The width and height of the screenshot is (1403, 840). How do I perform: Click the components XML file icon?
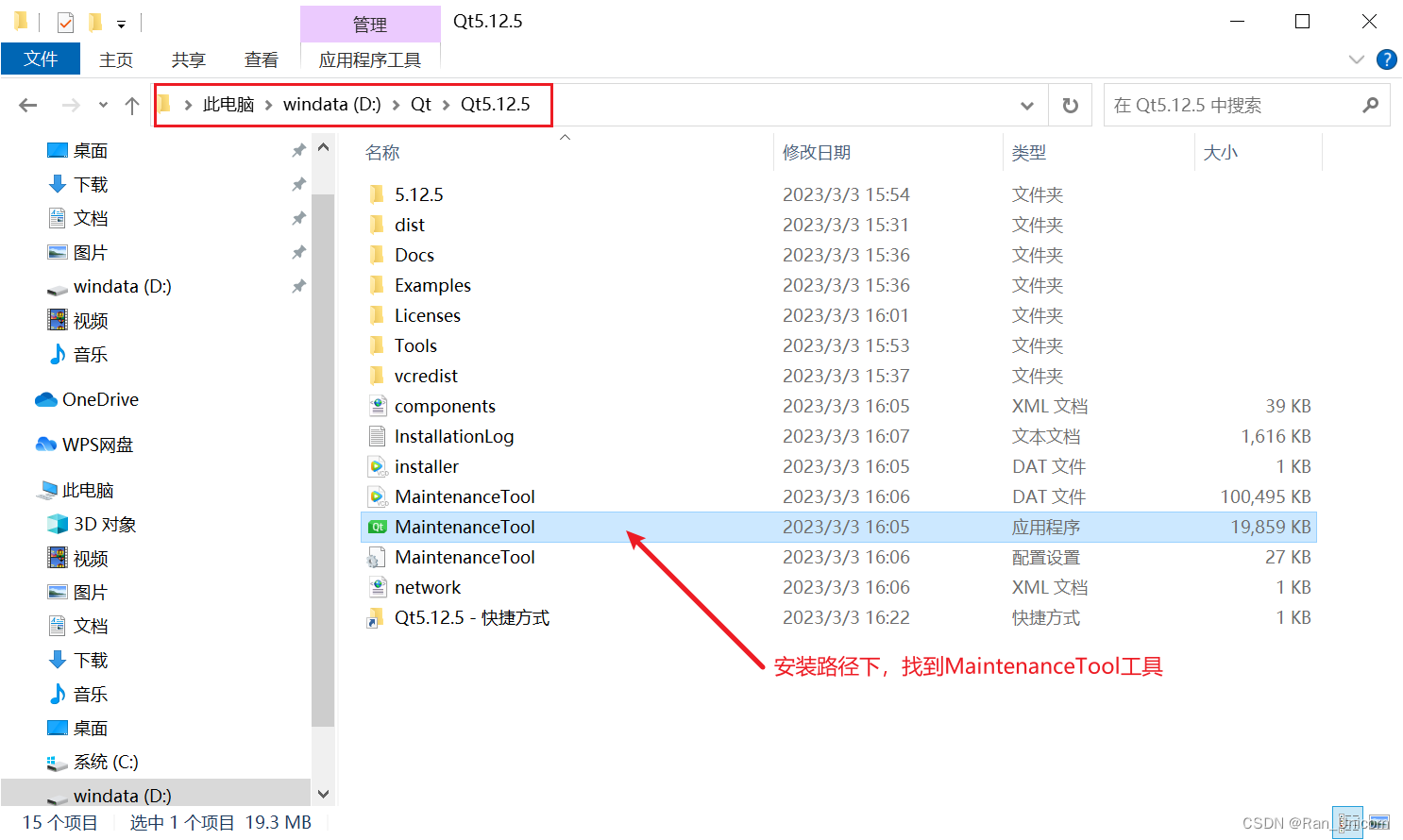tap(378, 406)
